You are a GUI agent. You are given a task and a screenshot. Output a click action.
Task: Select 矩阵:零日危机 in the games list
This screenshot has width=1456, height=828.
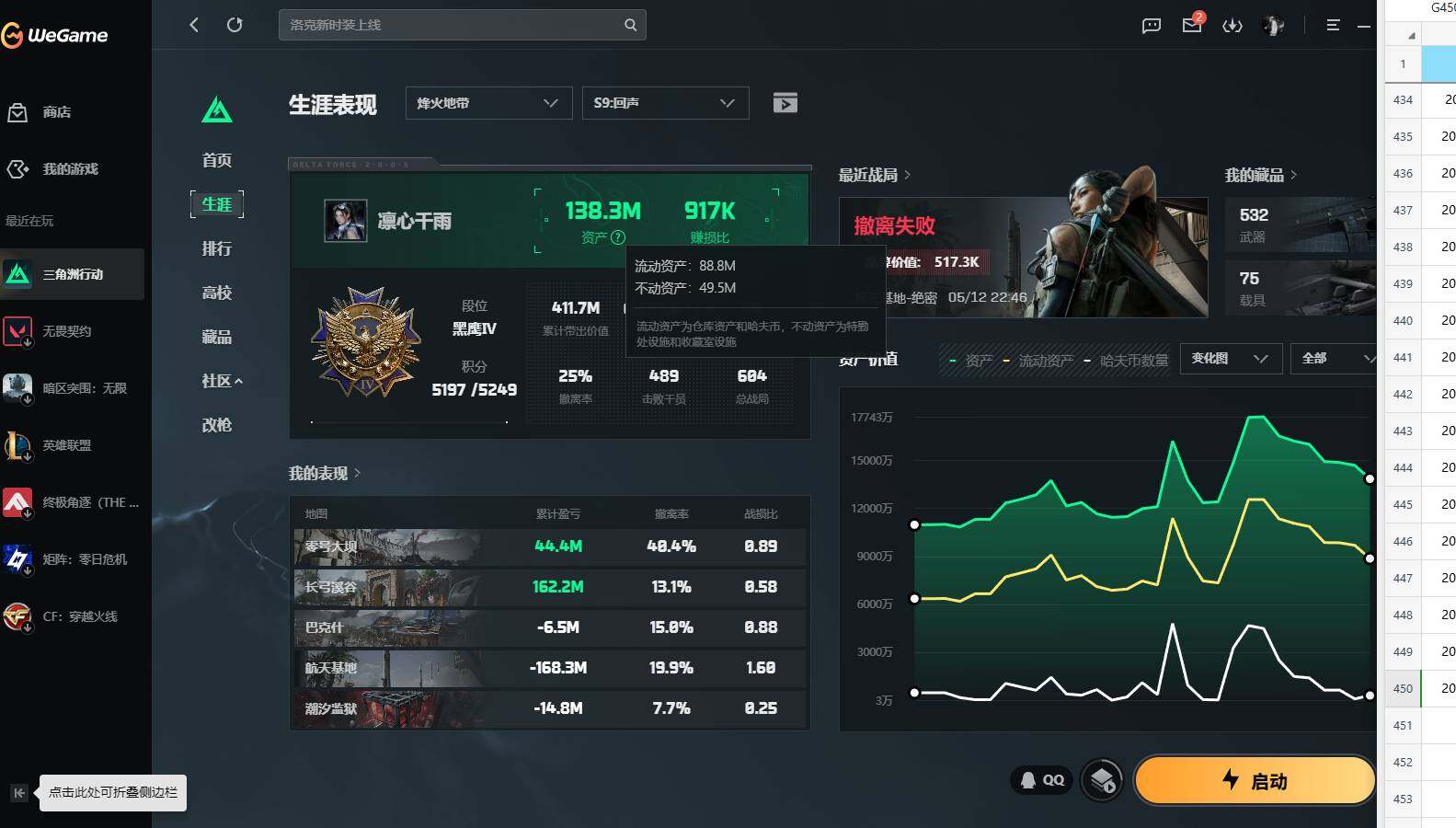coord(73,559)
